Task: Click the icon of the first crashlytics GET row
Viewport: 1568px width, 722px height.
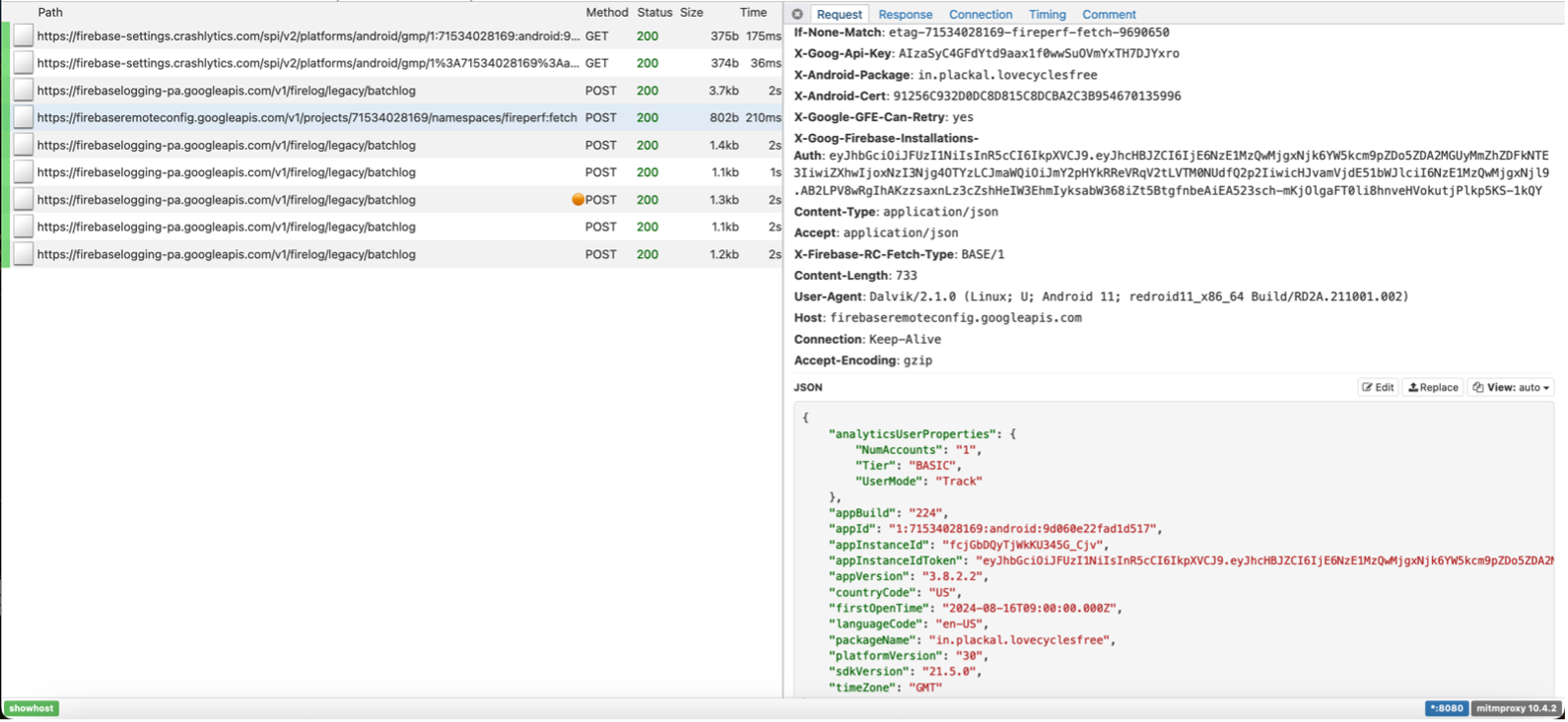Action: coord(24,36)
